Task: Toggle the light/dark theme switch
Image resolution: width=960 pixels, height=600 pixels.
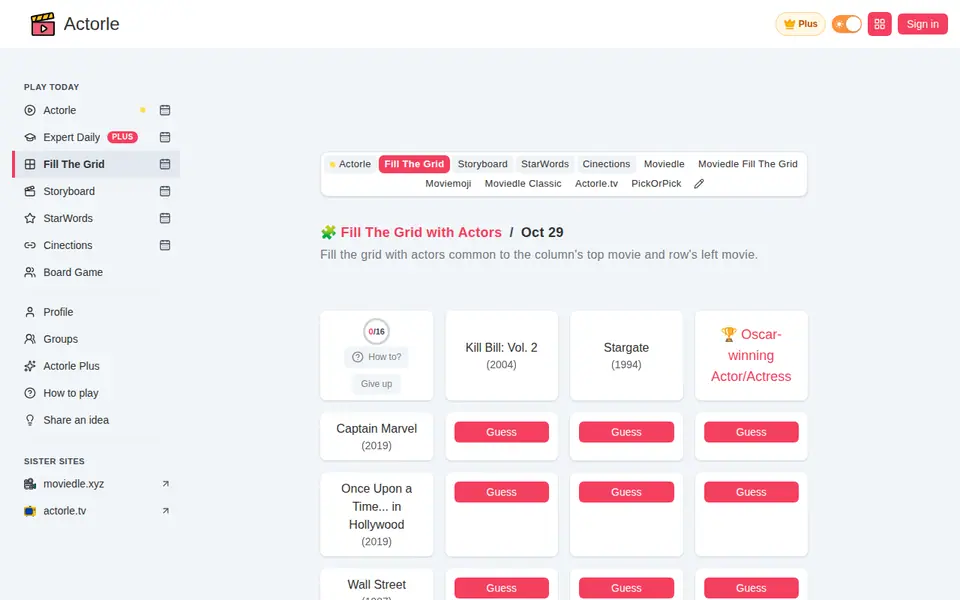Action: pos(847,24)
